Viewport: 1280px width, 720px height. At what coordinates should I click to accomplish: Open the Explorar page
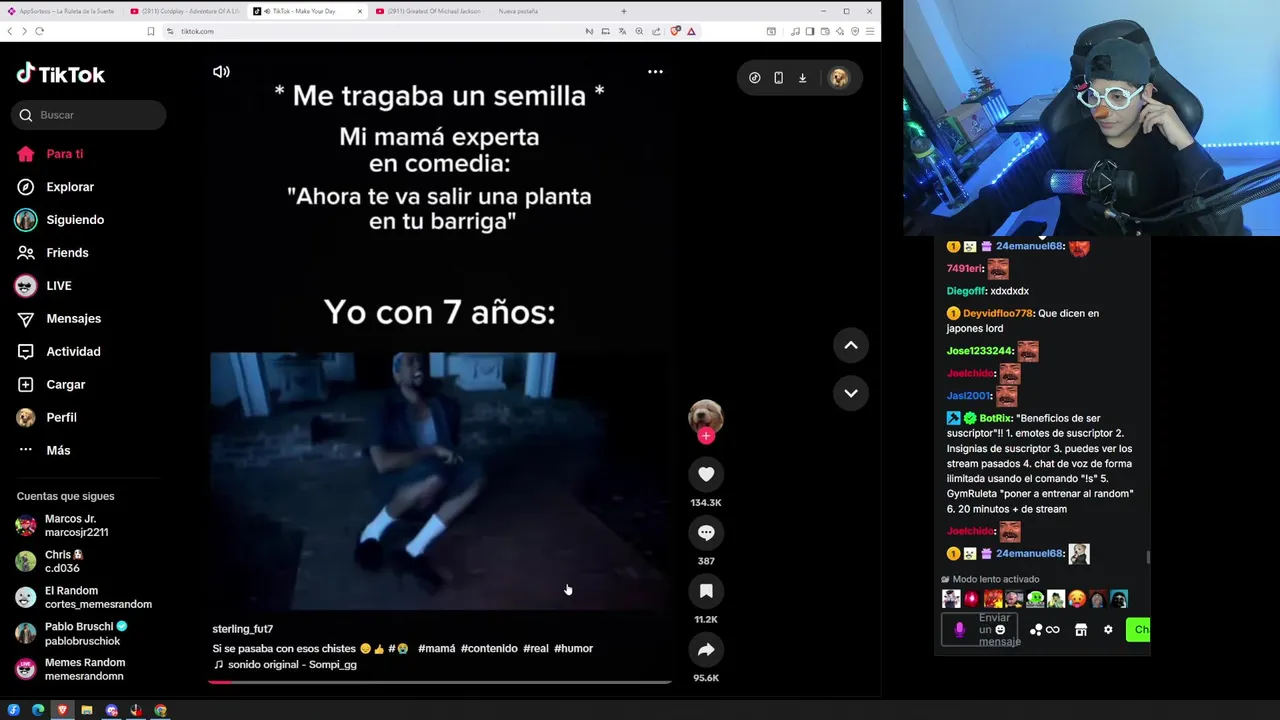(x=55, y=187)
